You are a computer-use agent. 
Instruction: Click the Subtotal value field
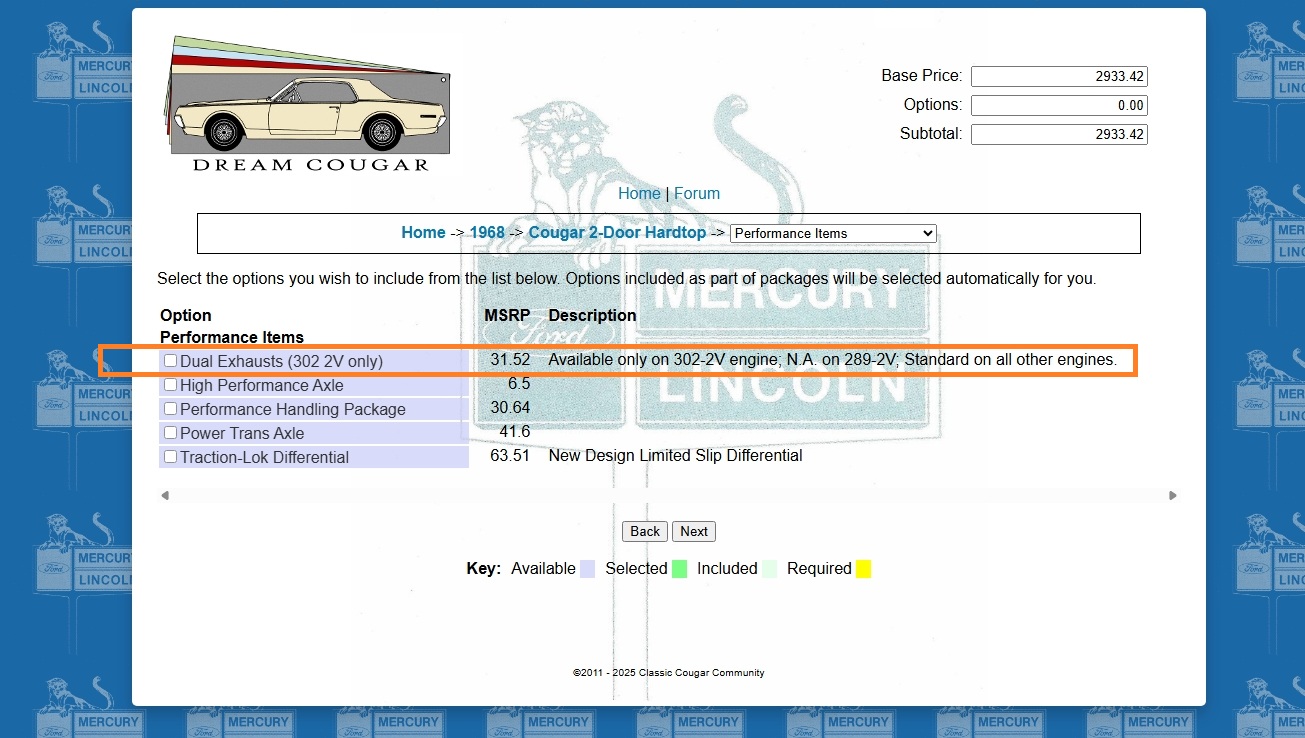point(1058,134)
